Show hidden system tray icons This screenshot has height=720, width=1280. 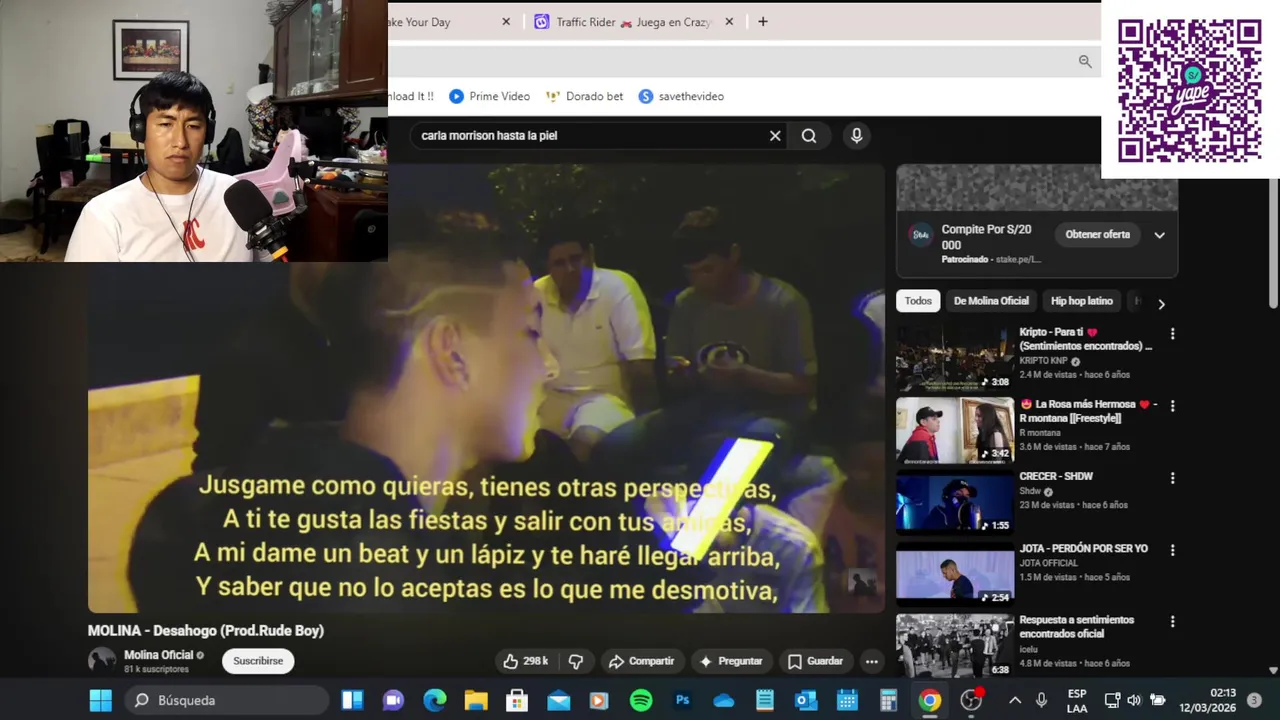click(1015, 700)
